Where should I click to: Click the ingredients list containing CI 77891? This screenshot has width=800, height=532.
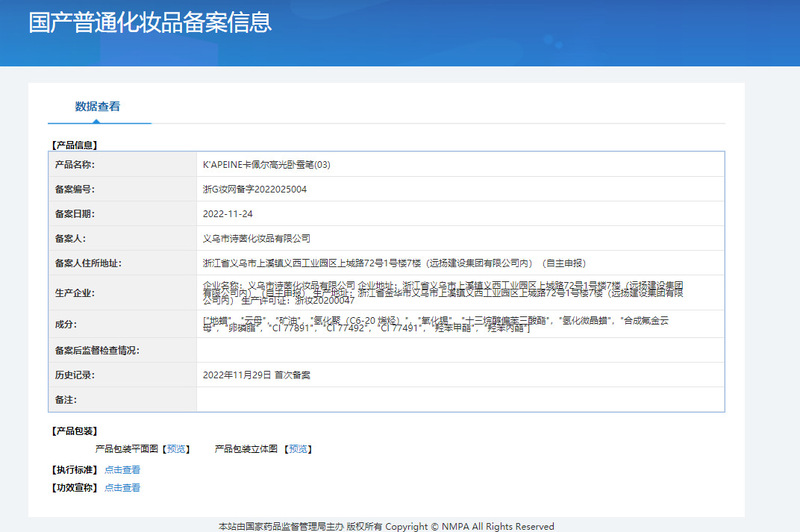(436, 324)
